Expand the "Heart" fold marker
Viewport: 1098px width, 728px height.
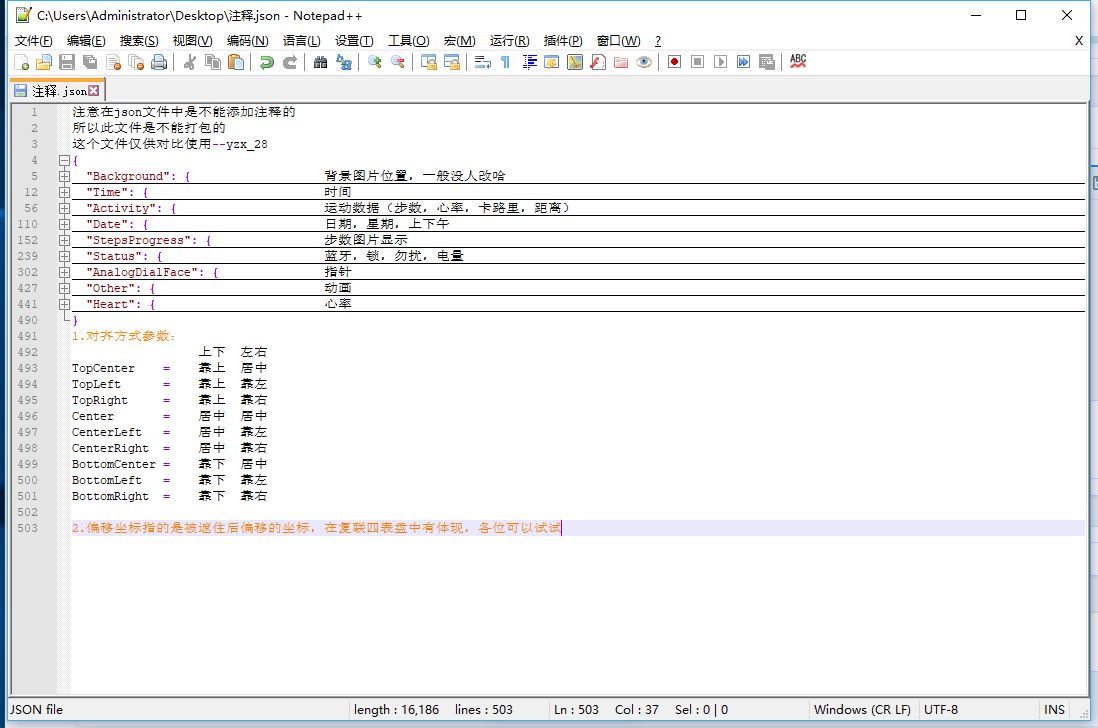point(64,304)
